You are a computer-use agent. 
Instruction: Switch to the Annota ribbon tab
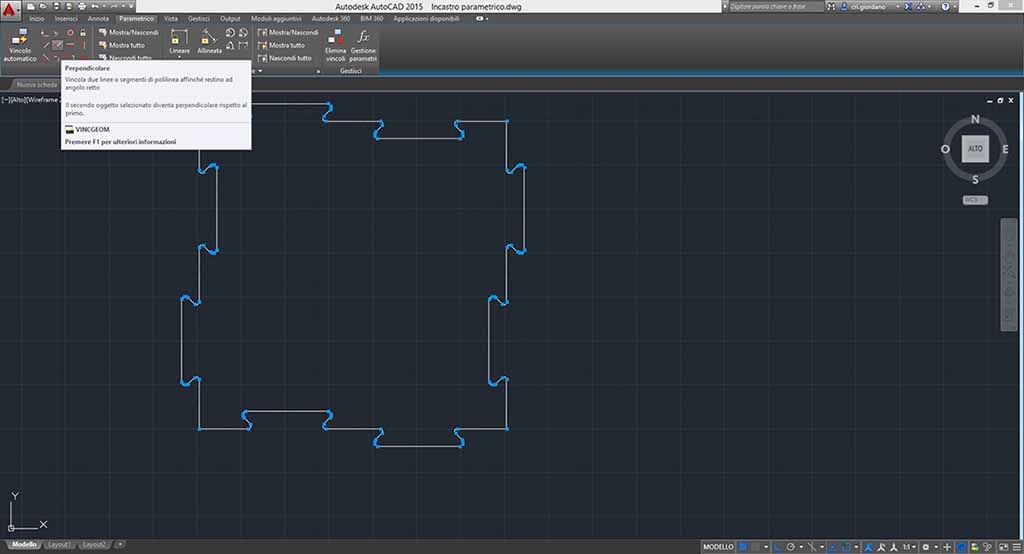point(98,19)
